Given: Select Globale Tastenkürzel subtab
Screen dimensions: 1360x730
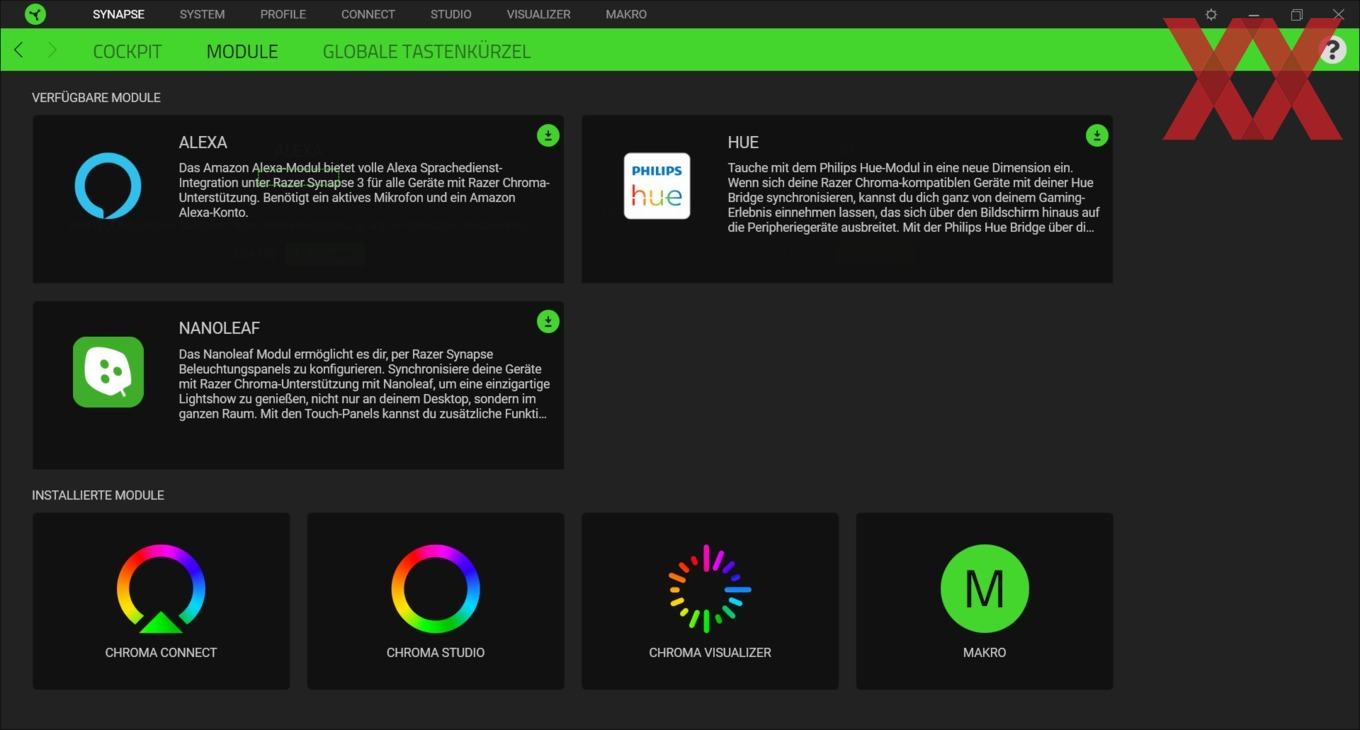Looking at the screenshot, I should pyautogui.click(x=426, y=51).
